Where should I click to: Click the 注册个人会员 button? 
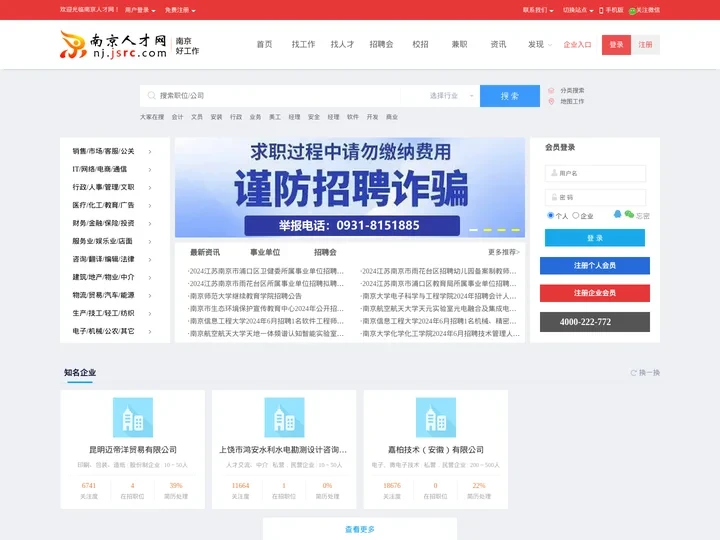click(x=595, y=265)
